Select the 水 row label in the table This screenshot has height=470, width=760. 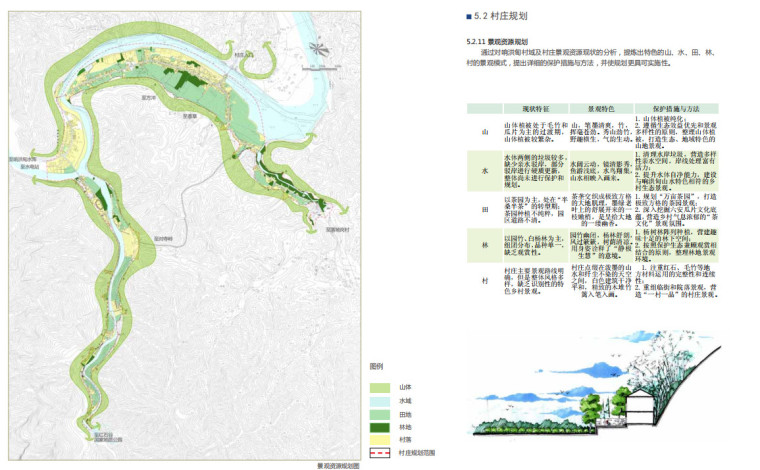click(484, 170)
